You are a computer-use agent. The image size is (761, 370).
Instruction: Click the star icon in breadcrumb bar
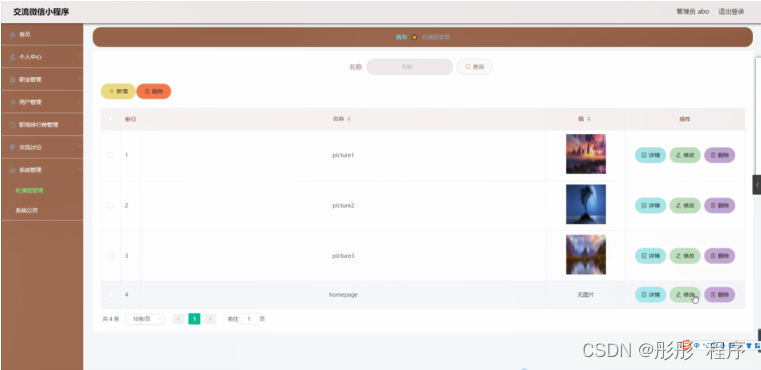414,37
